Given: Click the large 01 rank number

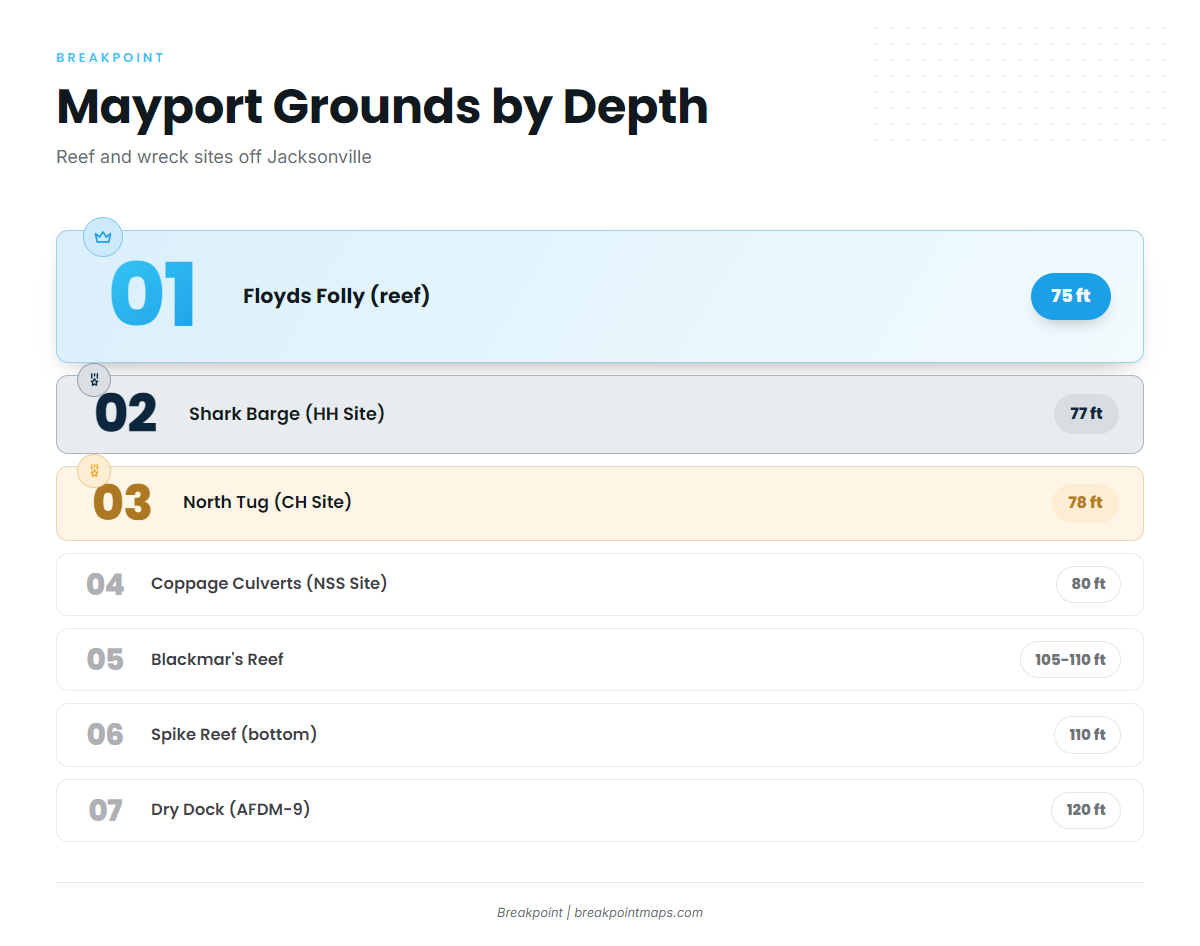Looking at the screenshot, I should [152, 296].
